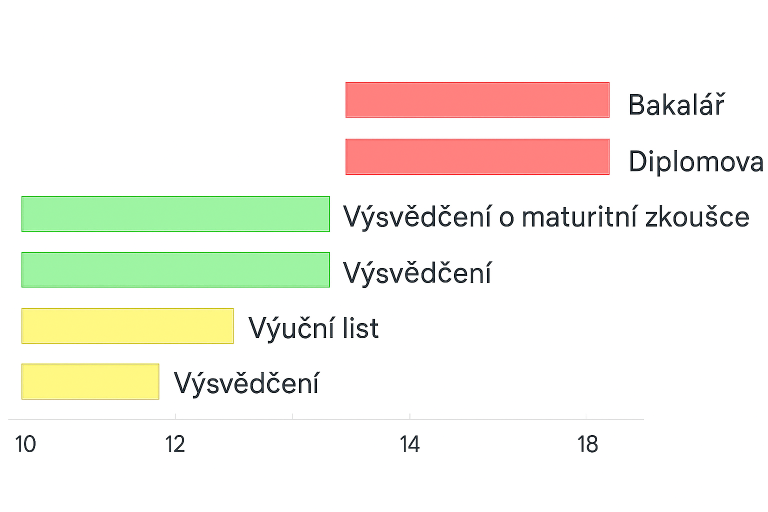Click the Výsvědčení label beside yellow bar
Screen dimensions: 768x512
[246, 383]
